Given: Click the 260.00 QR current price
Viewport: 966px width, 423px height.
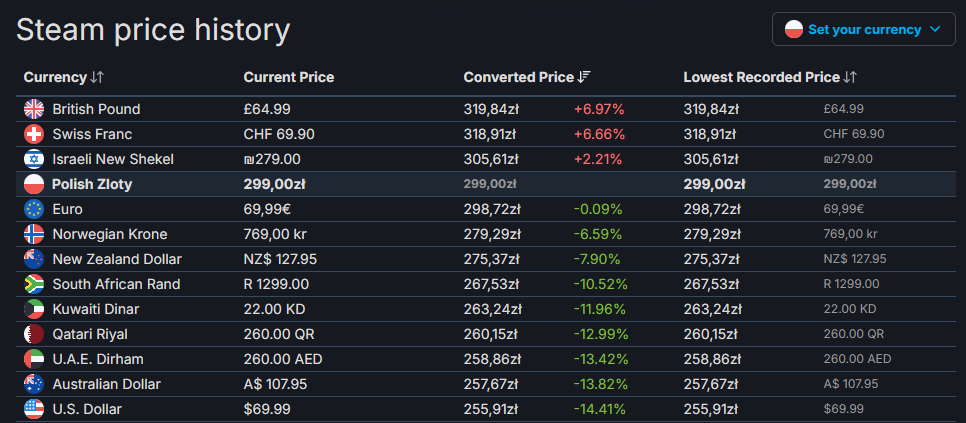Looking at the screenshot, I should 279,334.
